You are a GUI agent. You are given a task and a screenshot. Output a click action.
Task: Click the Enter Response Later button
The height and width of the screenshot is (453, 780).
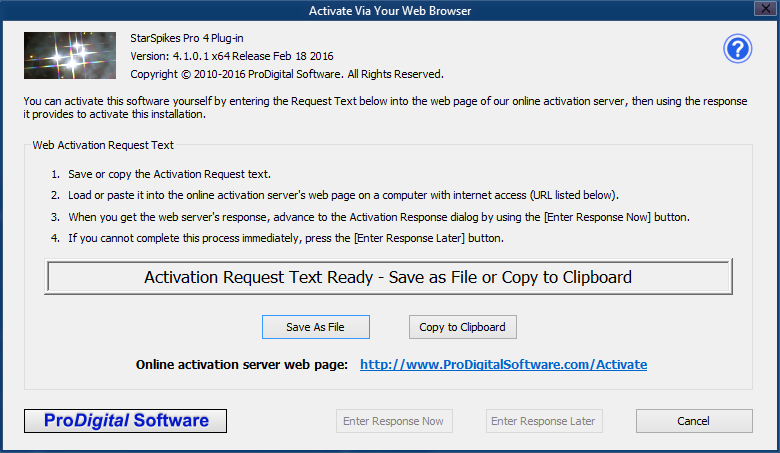pos(544,421)
